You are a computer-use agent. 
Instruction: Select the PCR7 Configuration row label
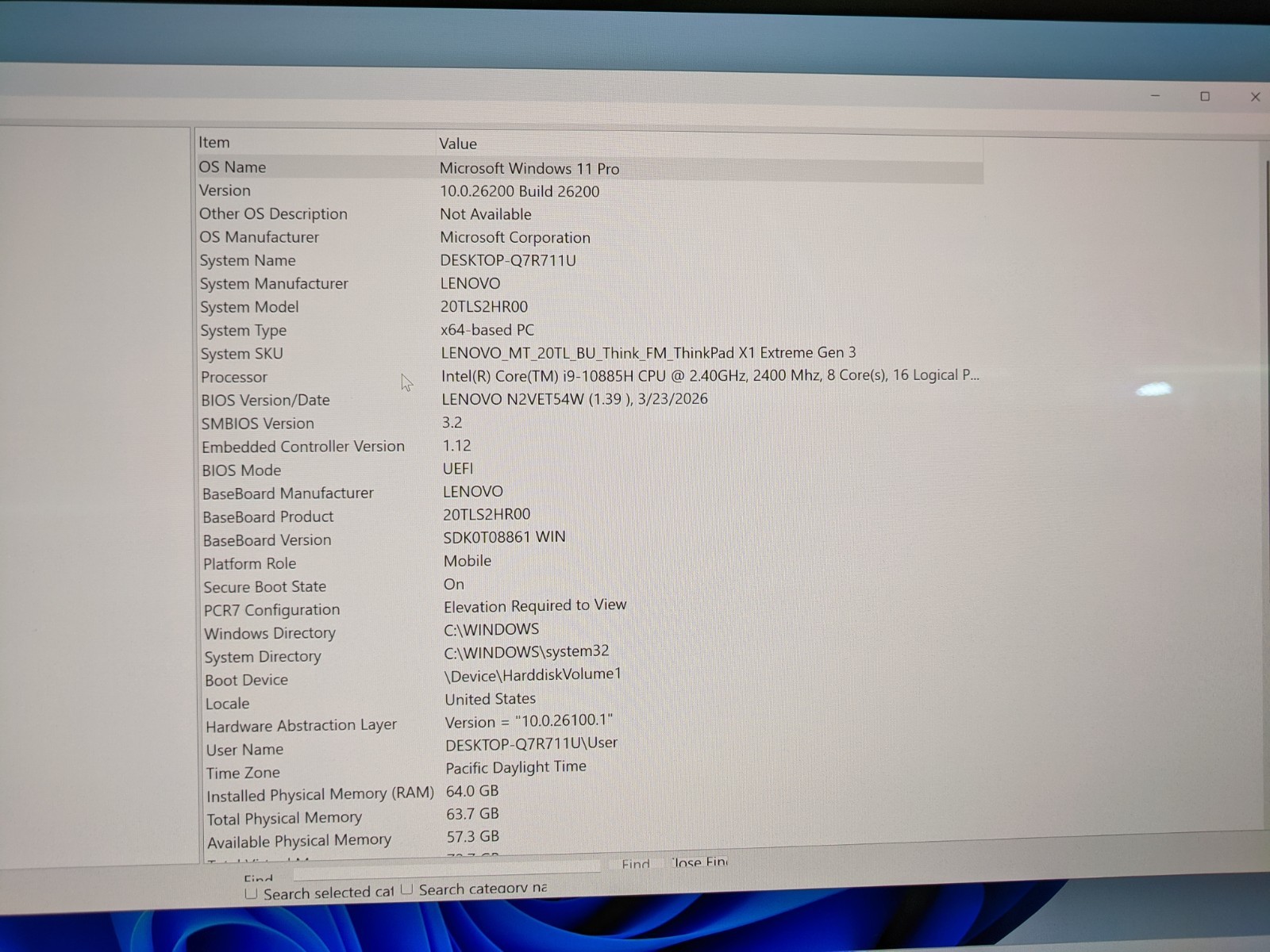click(271, 610)
